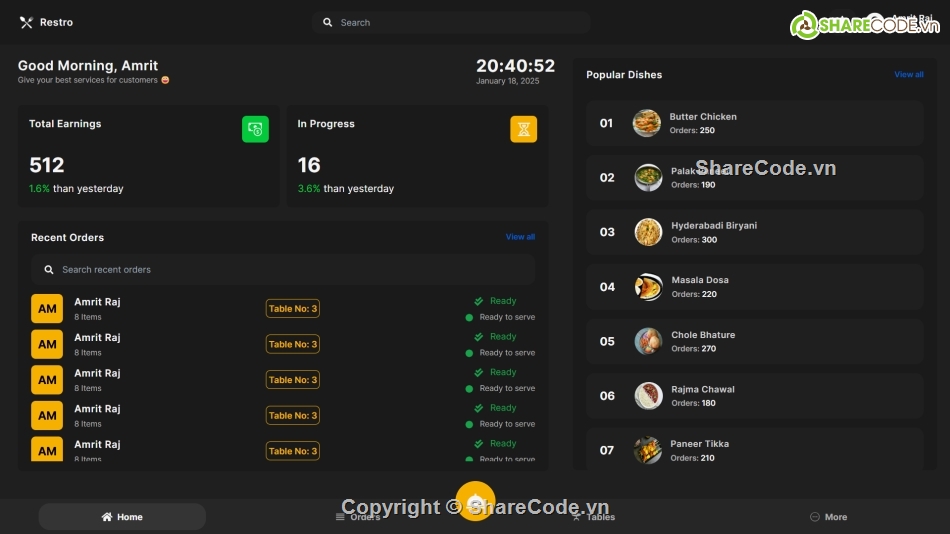
Task: Click the Restro fork-and-knife logo icon
Action: tap(26, 22)
